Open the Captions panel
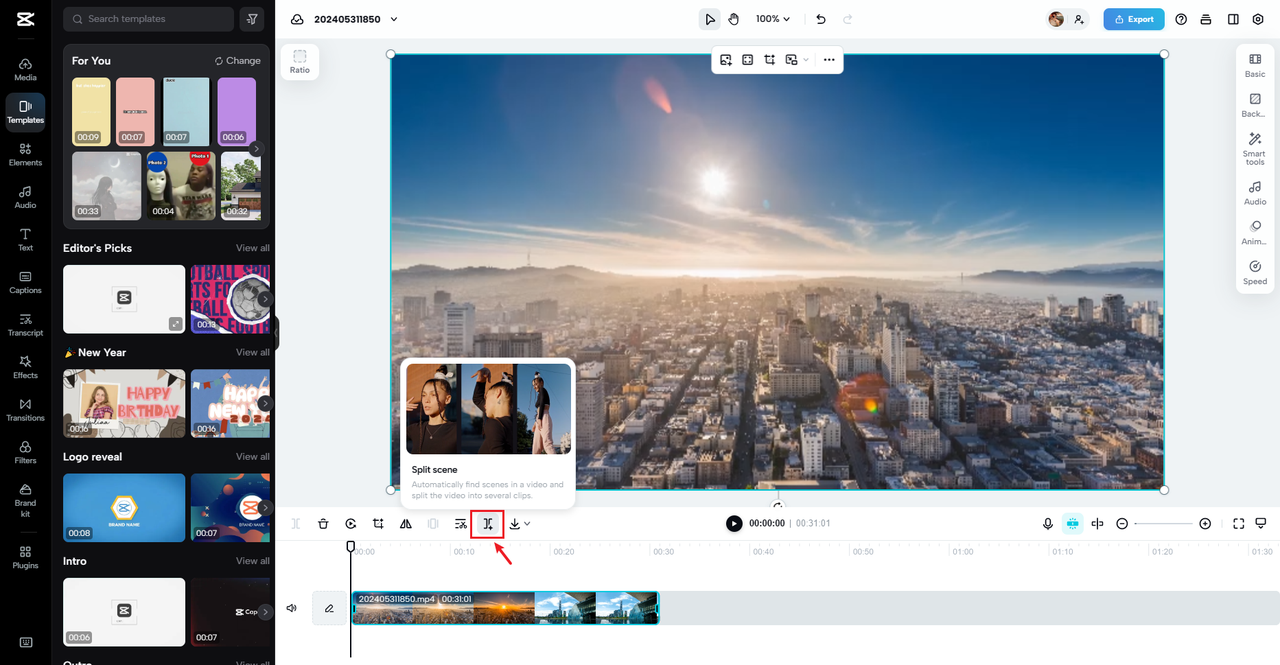Screen dimensions: 1280x665 click(25, 282)
